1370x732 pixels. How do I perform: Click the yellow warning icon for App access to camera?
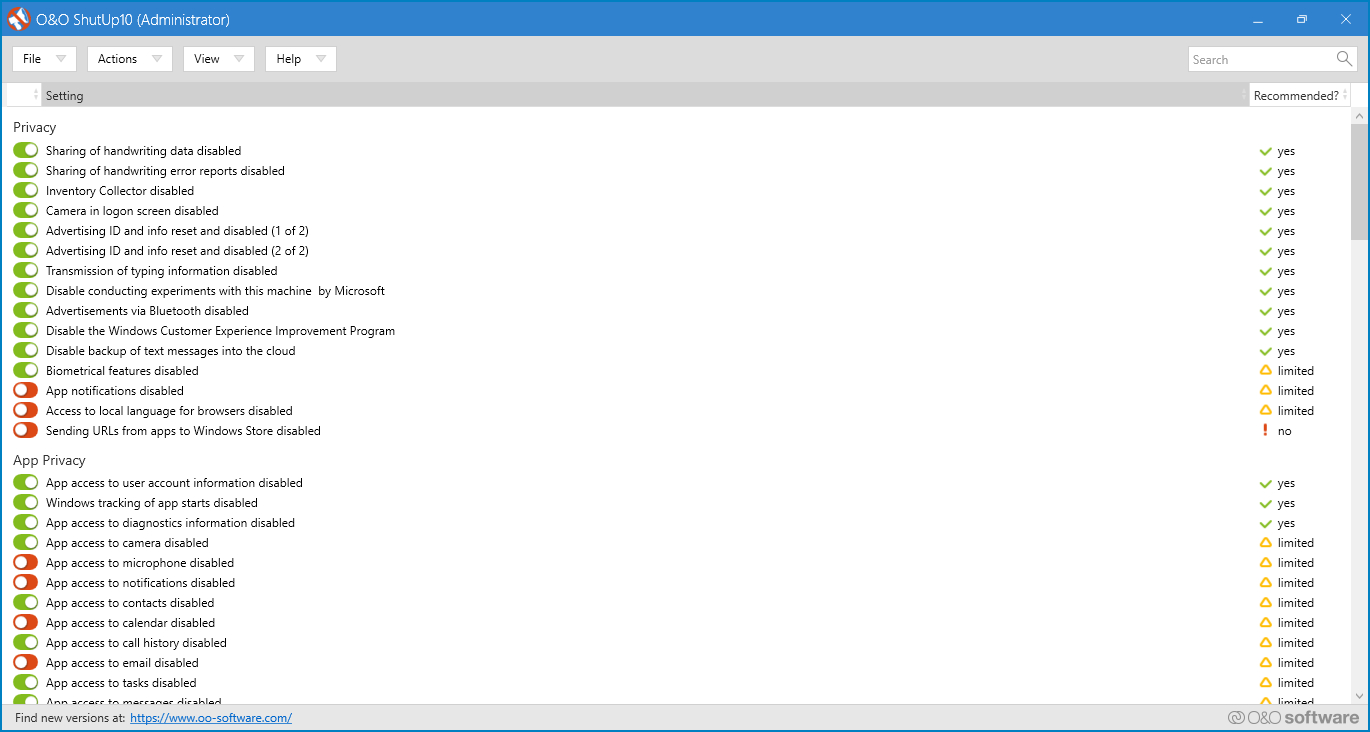tap(1266, 543)
